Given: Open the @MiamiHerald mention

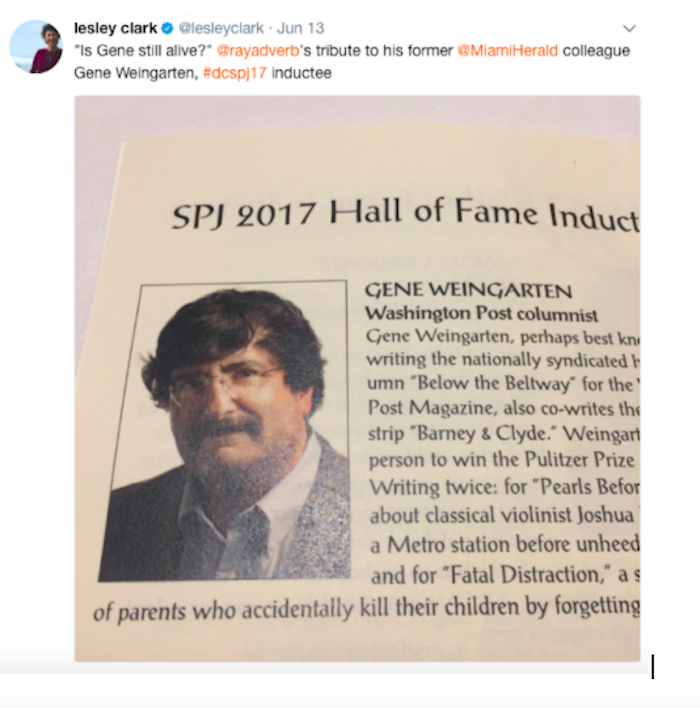Looking at the screenshot, I should pyautogui.click(x=508, y=50).
